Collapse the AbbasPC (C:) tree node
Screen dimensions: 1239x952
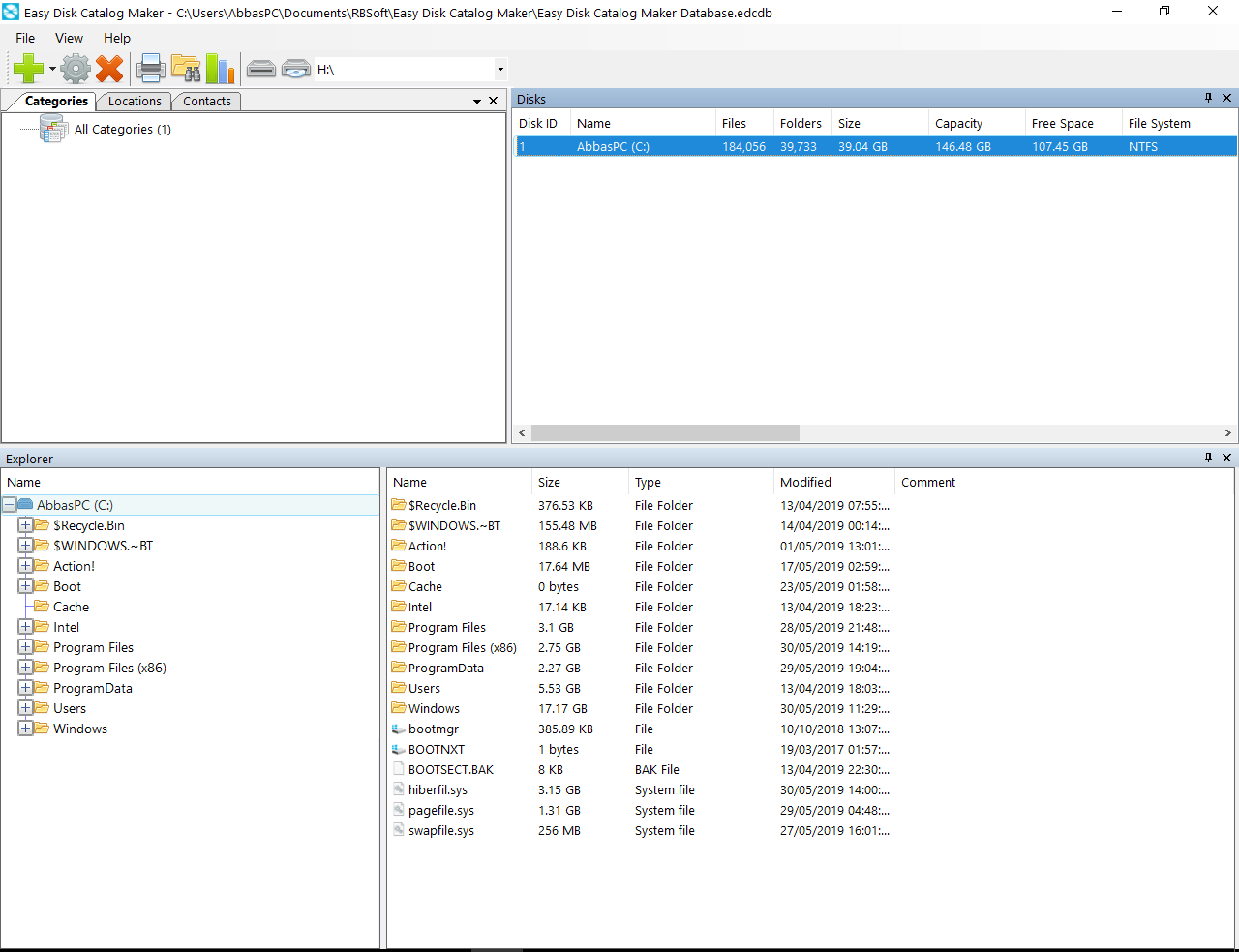pos(9,505)
